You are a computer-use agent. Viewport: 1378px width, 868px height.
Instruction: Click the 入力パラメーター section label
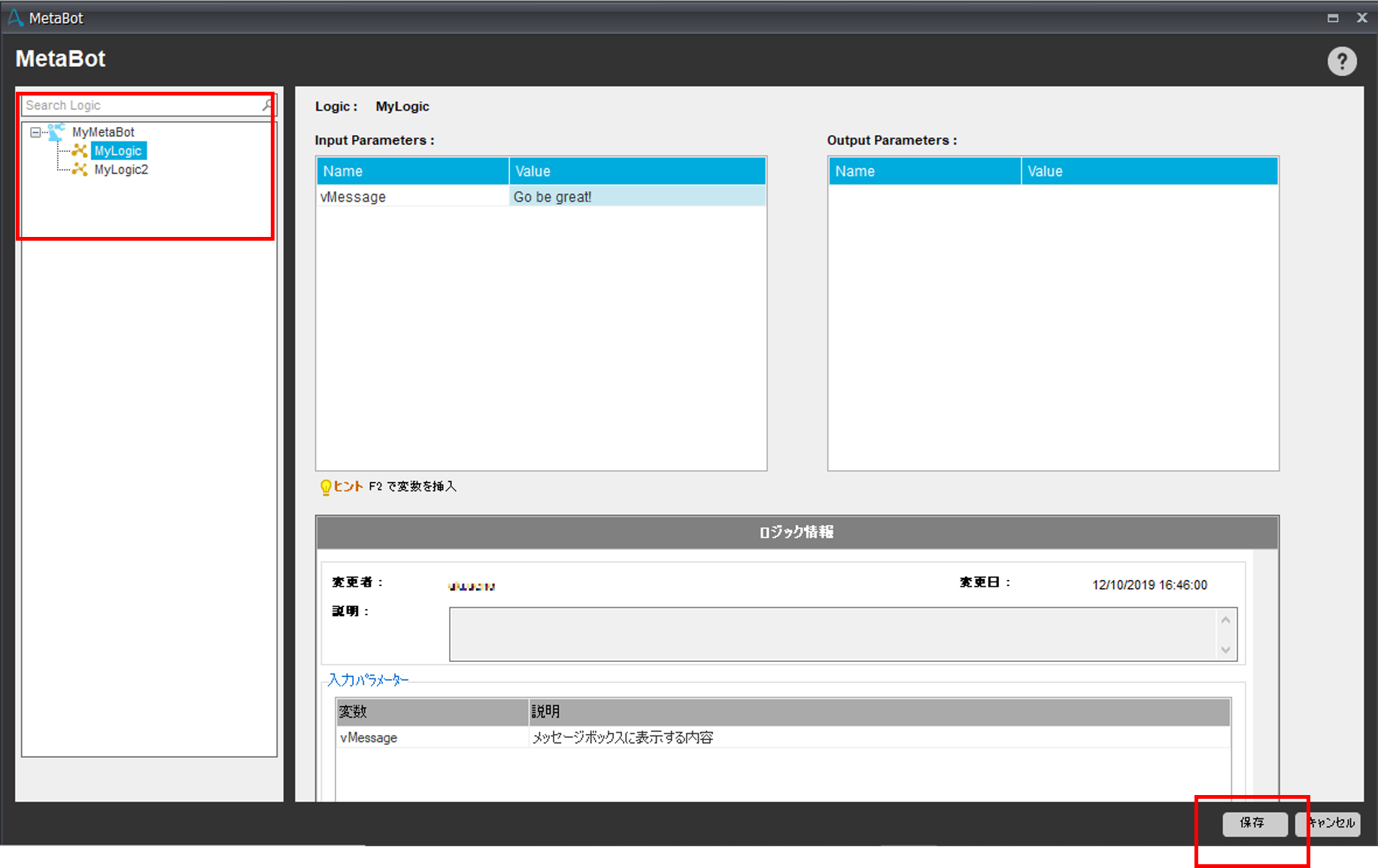(x=369, y=680)
